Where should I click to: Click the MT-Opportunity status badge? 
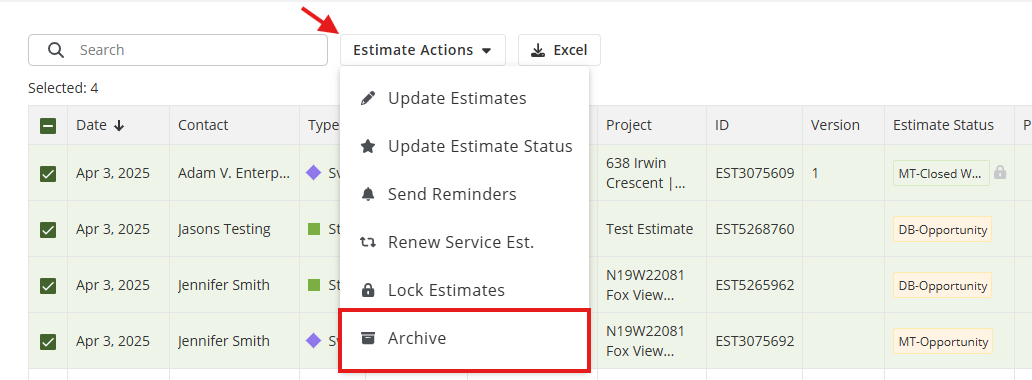pos(942,342)
